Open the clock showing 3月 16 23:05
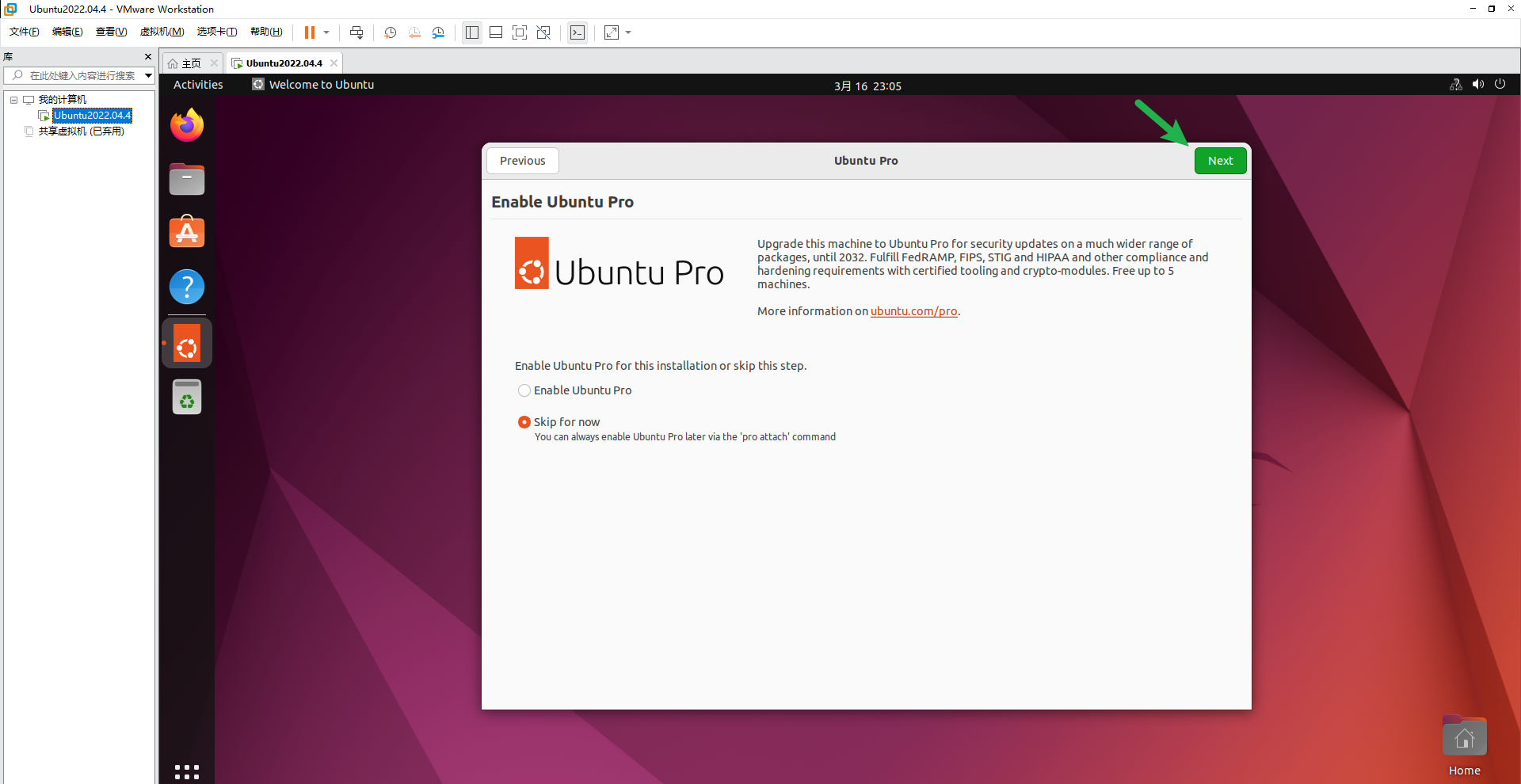Viewport: 1521px width, 784px height. pyautogui.click(x=867, y=86)
